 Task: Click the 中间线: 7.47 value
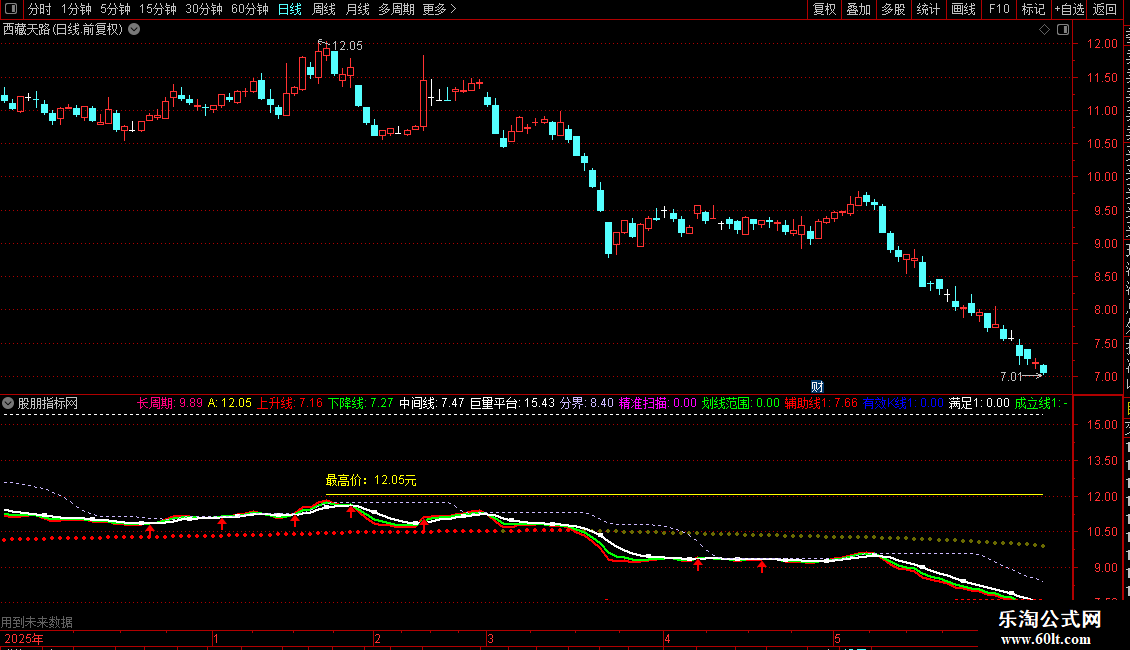[432, 404]
